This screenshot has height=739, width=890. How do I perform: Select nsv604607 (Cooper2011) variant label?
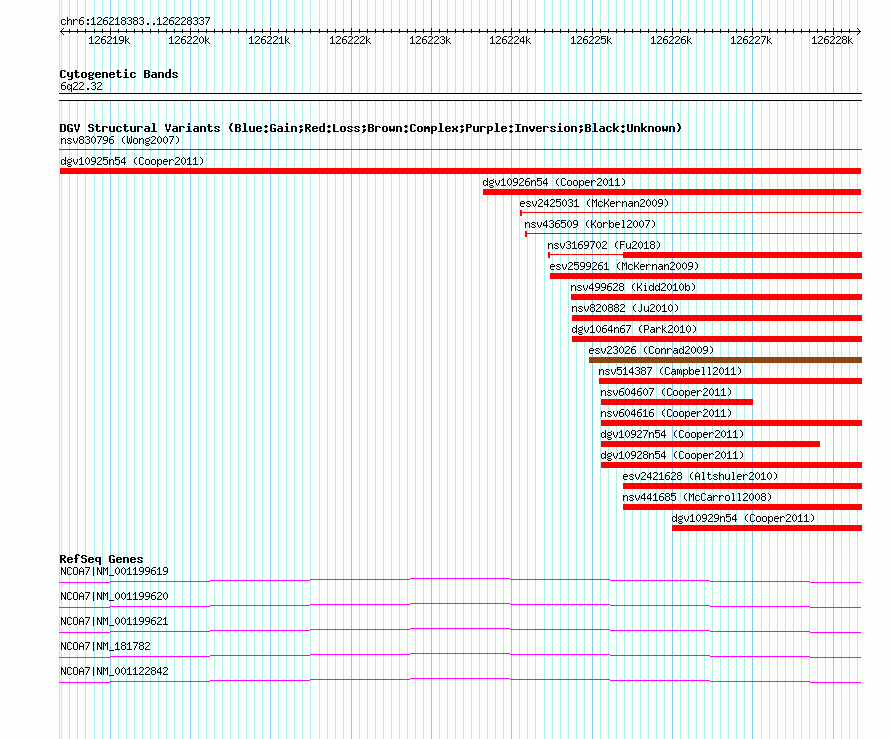[666, 392]
